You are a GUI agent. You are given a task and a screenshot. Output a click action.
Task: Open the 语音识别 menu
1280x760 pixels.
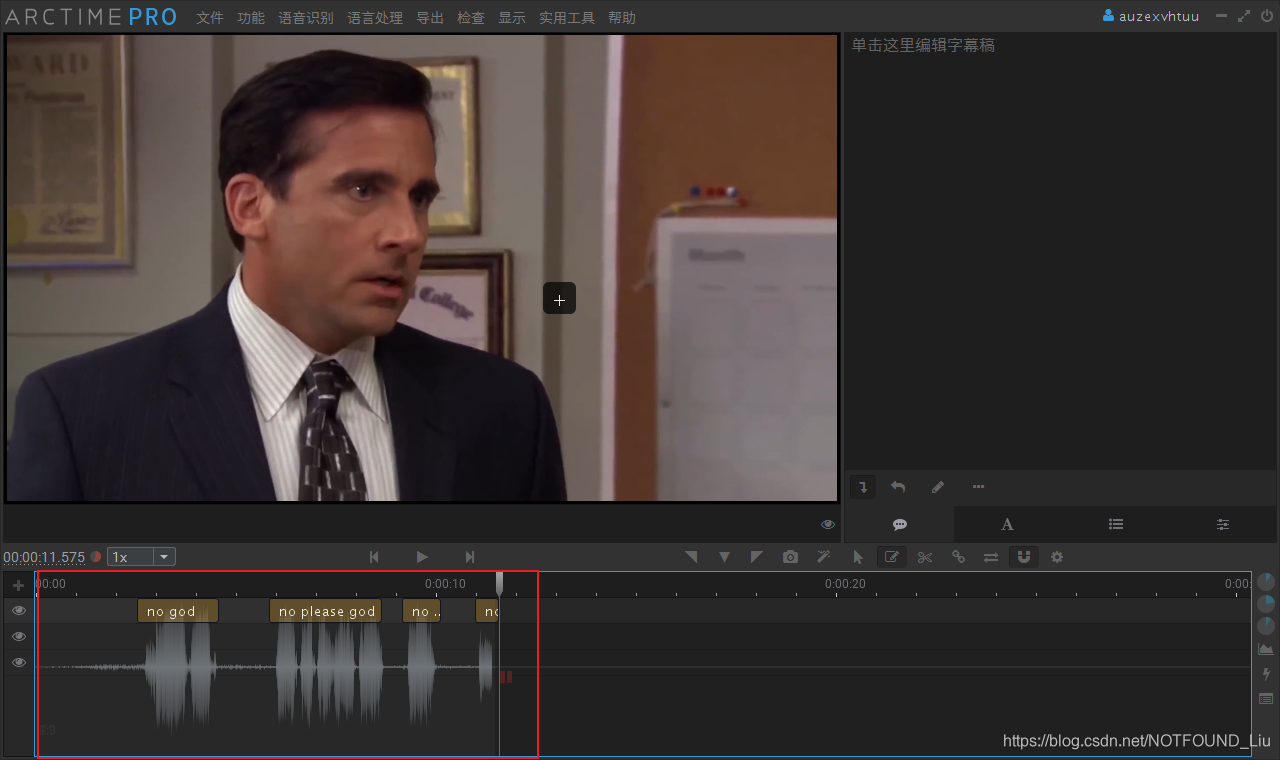tap(306, 18)
